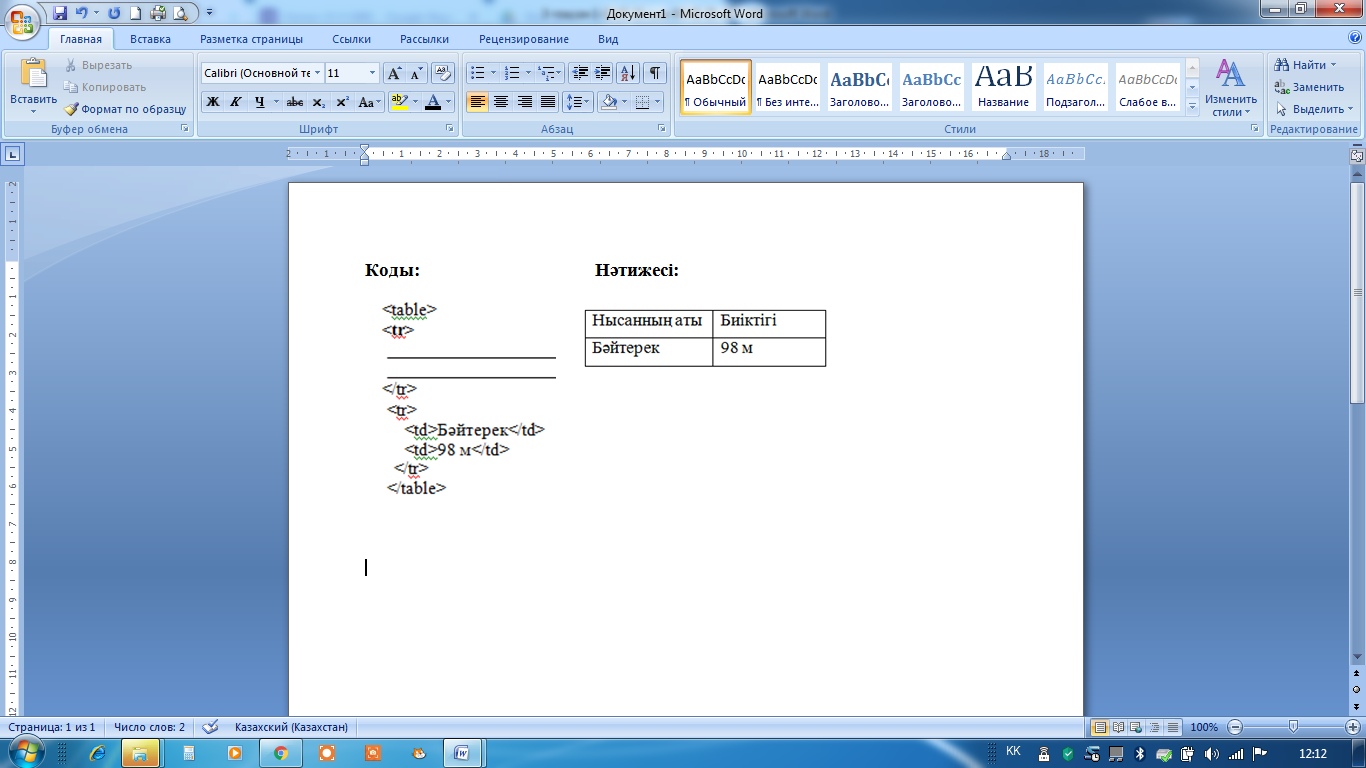Screen dimensions: 1366x768
Task: Increase the paragraph indent
Action: coord(602,73)
